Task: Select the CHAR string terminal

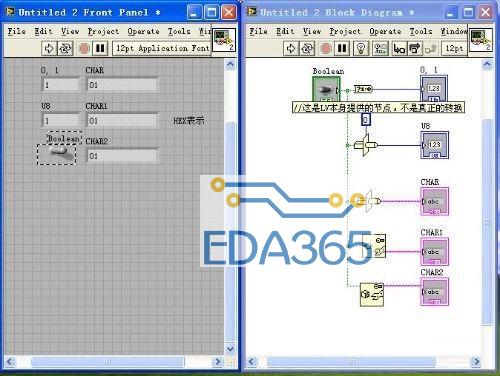Action: (434, 201)
